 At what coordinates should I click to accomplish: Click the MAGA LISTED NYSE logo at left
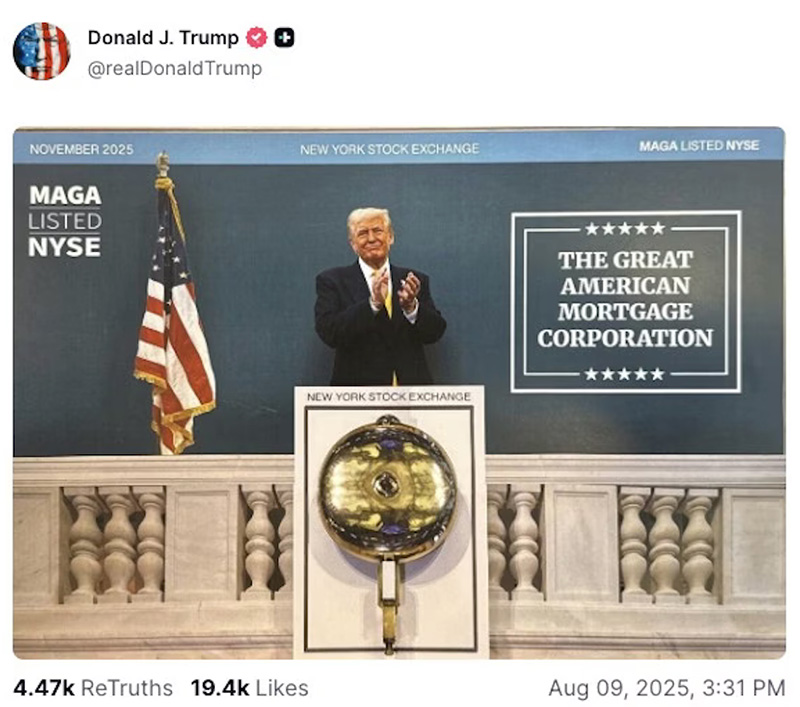(x=65, y=221)
